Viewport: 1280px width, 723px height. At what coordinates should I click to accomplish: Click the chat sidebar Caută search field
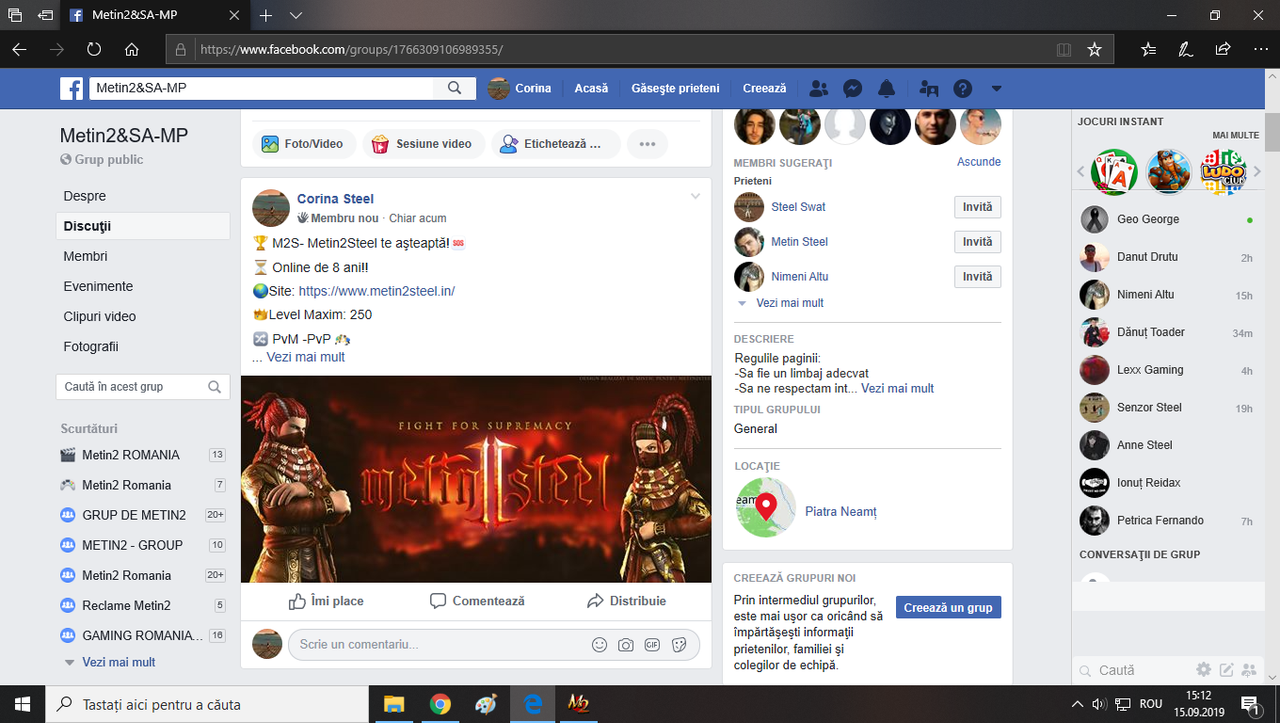[x=1134, y=670]
